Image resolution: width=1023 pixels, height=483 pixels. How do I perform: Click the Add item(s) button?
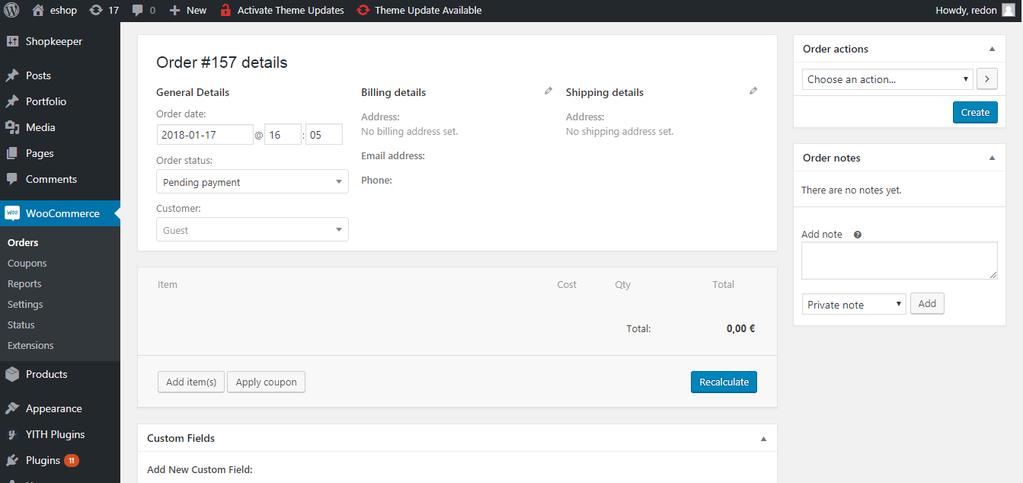[191, 382]
